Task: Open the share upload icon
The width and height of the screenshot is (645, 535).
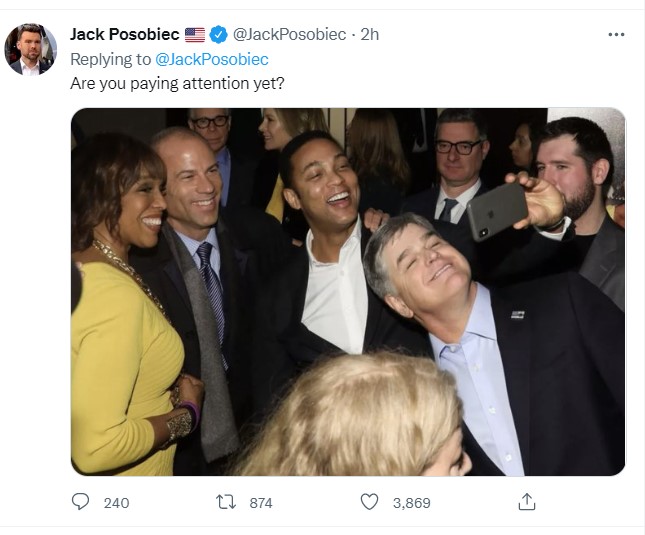Action: tap(527, 502)
